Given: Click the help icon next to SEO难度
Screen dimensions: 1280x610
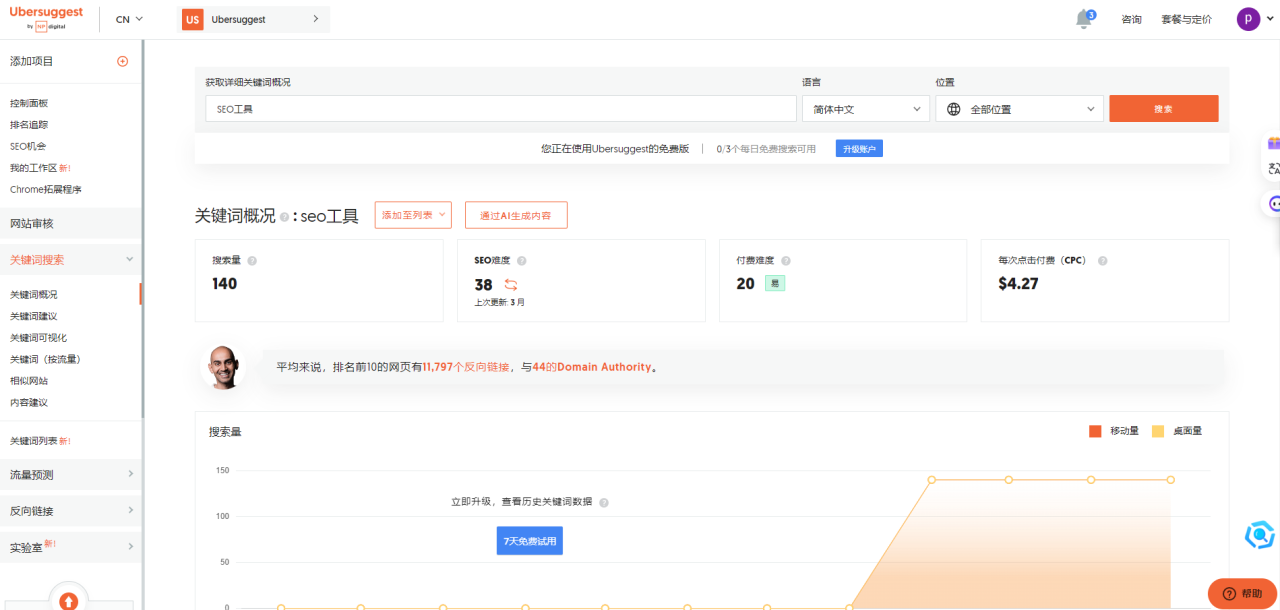Looking at the screenshot, I should (522, 261).
